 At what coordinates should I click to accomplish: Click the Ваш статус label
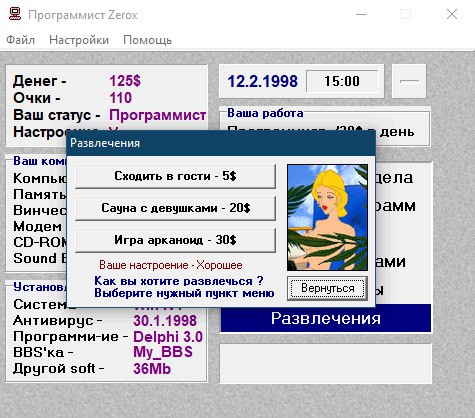(x=57, y=115)
